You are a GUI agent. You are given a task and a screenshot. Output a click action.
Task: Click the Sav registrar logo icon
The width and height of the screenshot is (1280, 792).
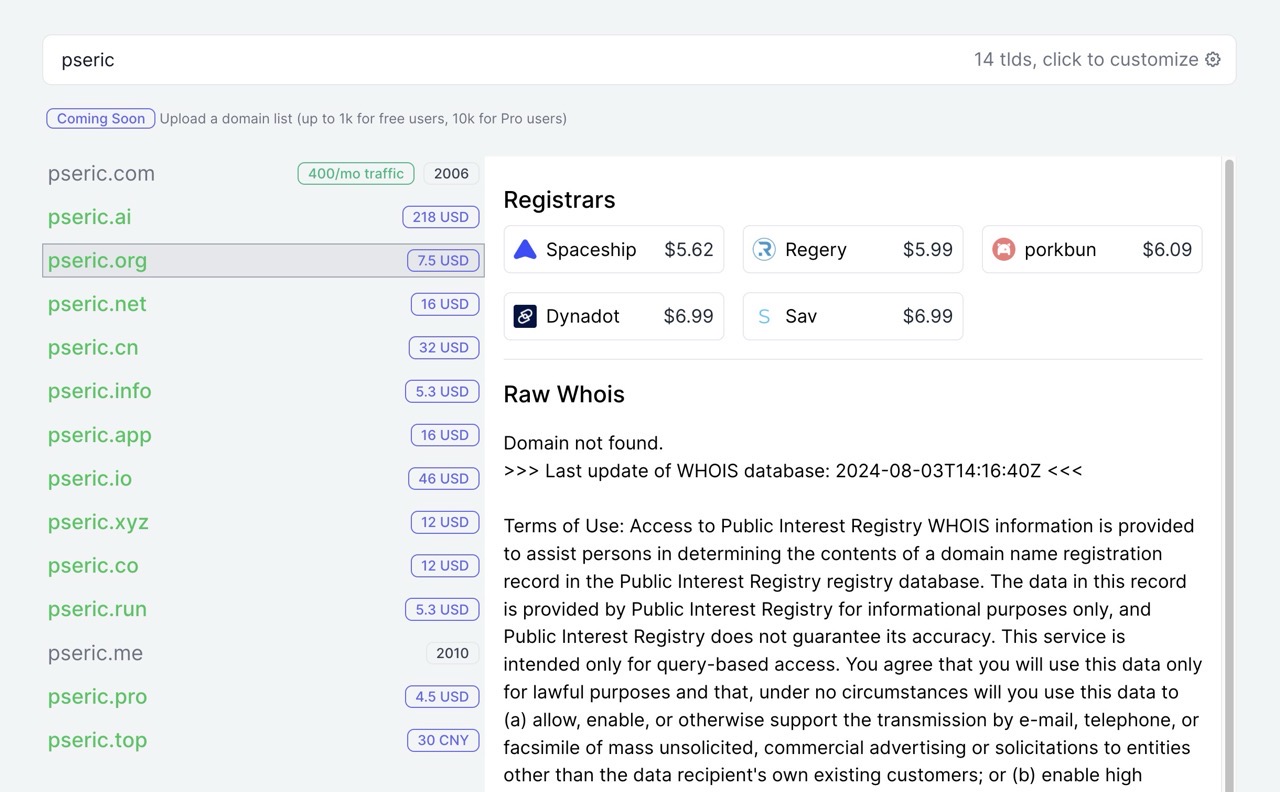tap(764, 316)
